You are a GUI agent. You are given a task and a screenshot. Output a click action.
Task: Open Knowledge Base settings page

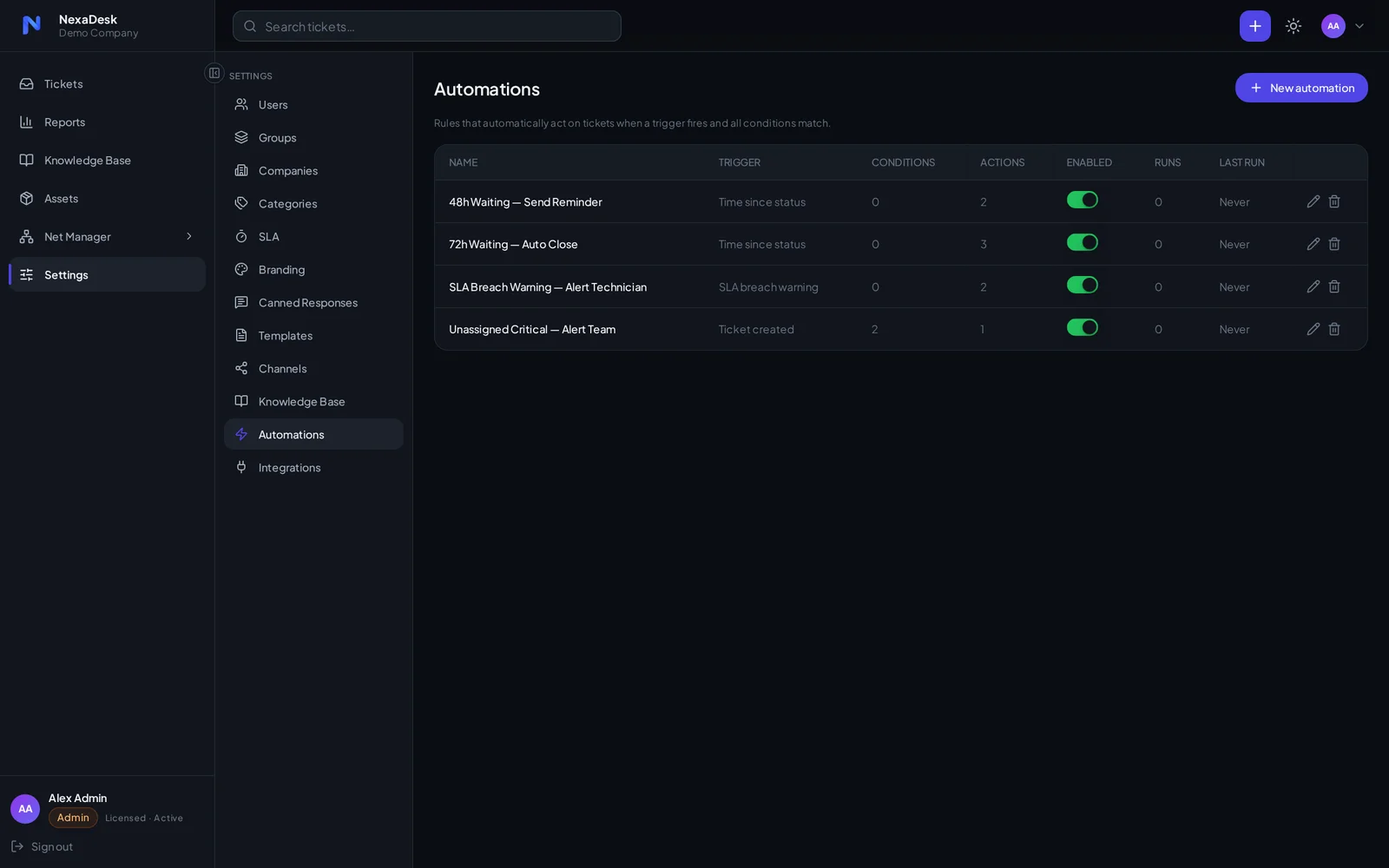click(x=313, y=402)
